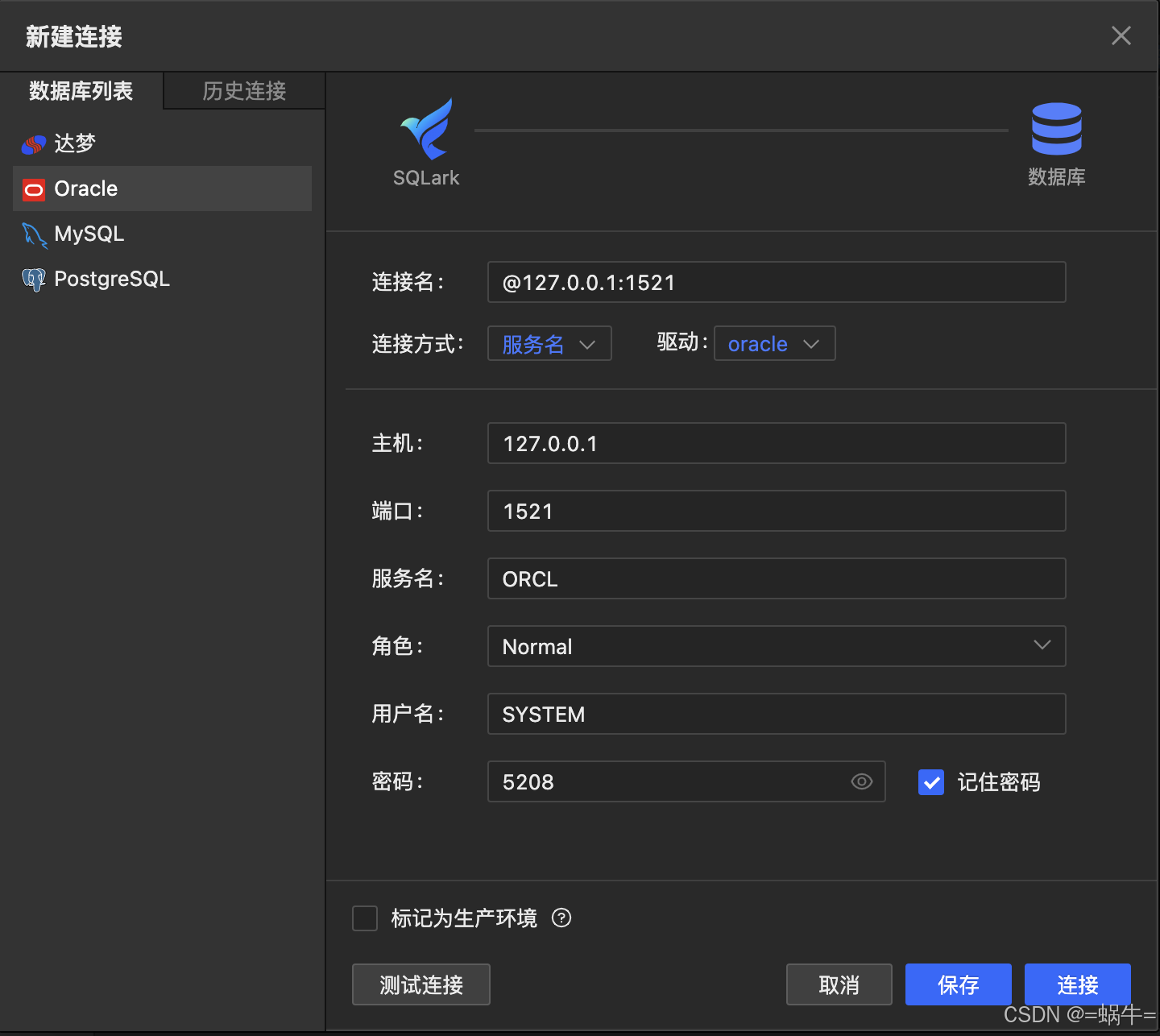This screenshot has width=1160, height=1036.
Task: Select 达梦 in the database list
Action: pyautogui.click(x=163, y=143)
